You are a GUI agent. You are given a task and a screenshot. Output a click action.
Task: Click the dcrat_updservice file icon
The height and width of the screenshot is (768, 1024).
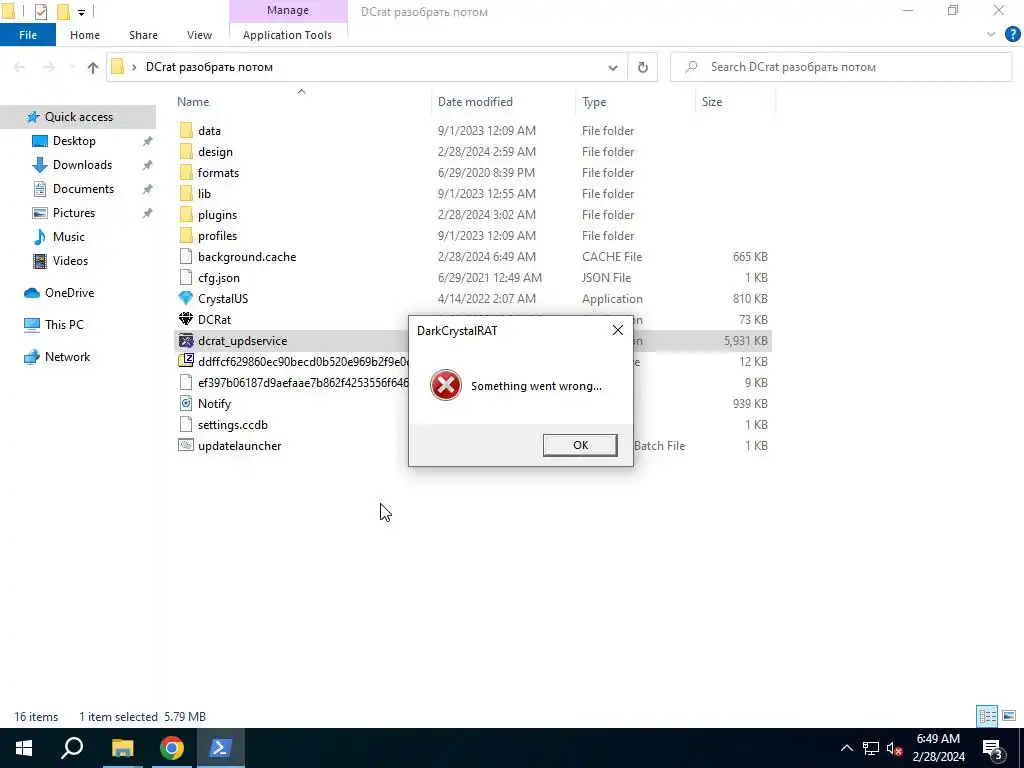click(186, 340)
